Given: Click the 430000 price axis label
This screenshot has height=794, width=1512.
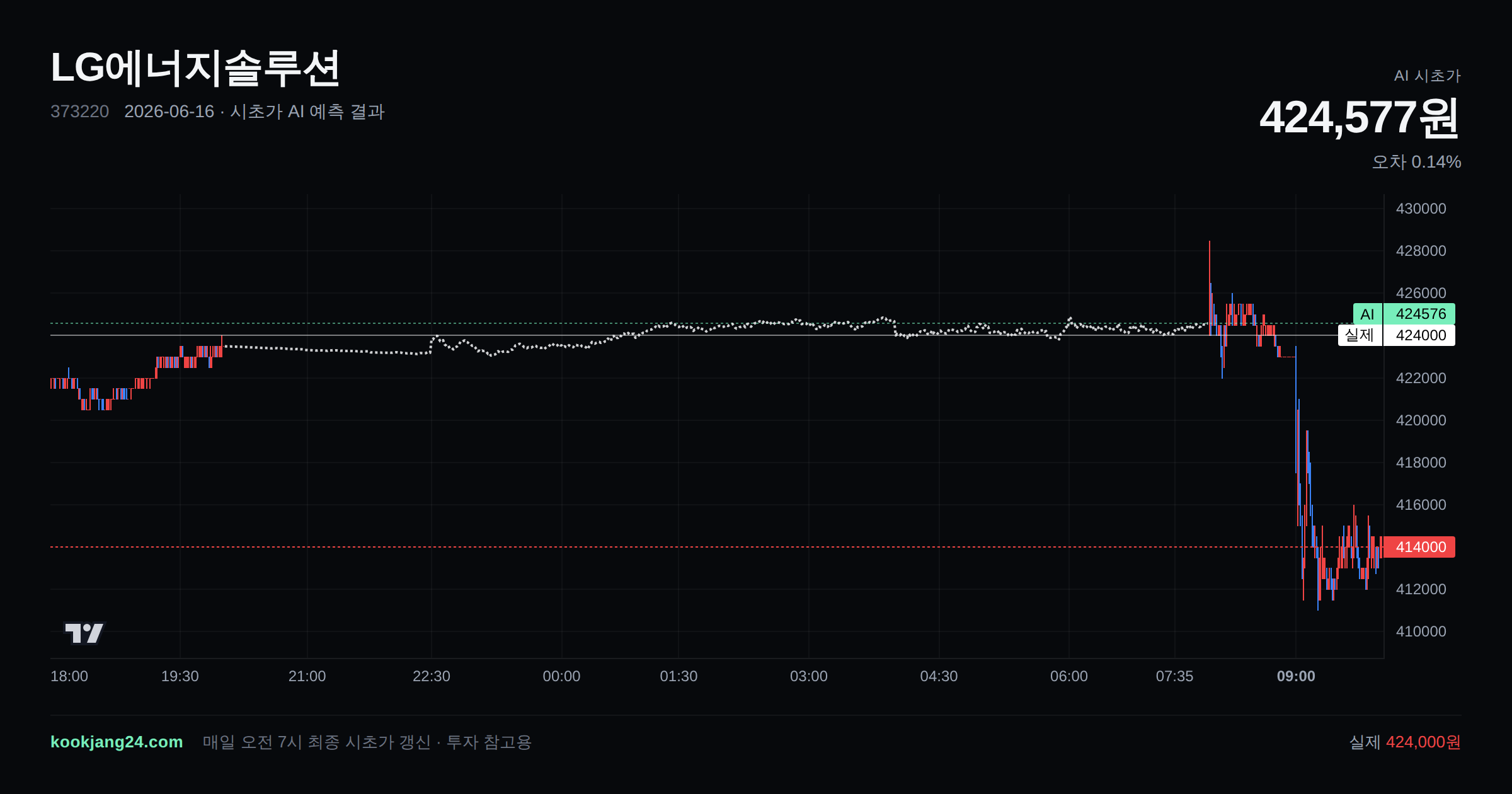Looking at the screenshot, I should (x=1421, y=209).
